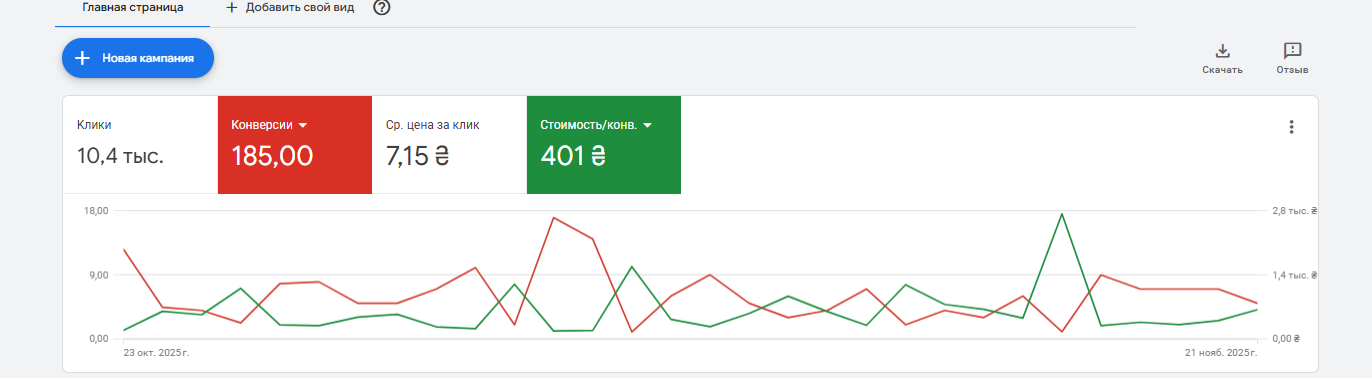Click the 18,00 left axis label
Viewport: 1372px width, 378px height.
click(x=95, y=211)
